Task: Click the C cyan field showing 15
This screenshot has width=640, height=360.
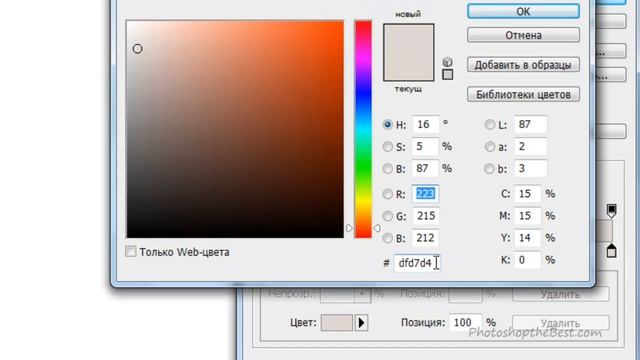Action: tap(527, 194)
